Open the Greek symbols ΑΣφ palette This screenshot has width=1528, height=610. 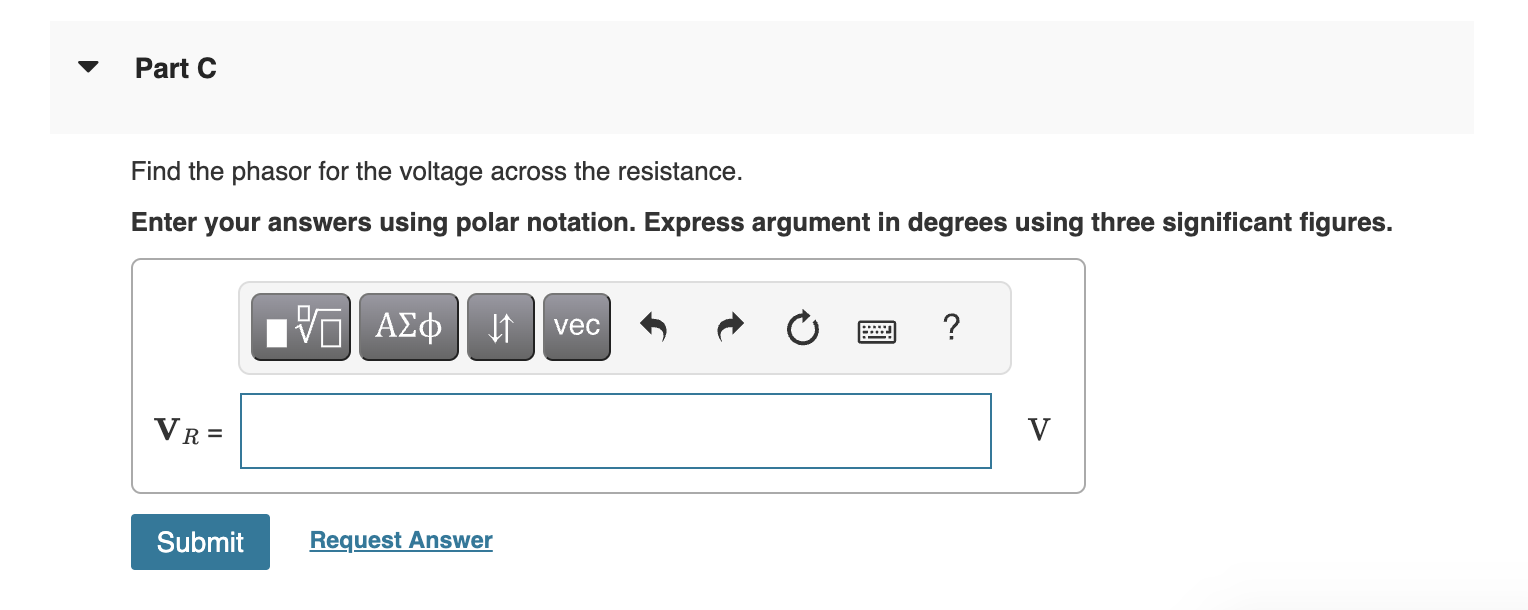coord(408,326)
